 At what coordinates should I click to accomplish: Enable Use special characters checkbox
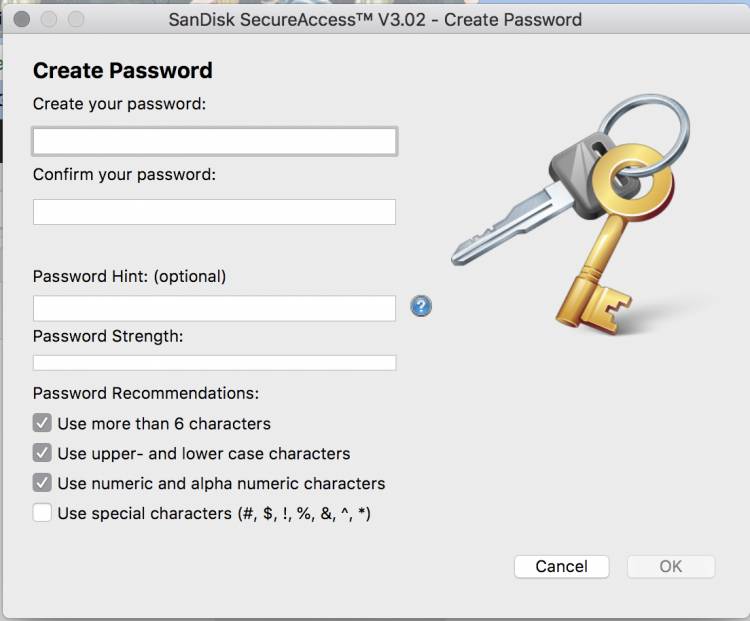click(x=42, y=513)
